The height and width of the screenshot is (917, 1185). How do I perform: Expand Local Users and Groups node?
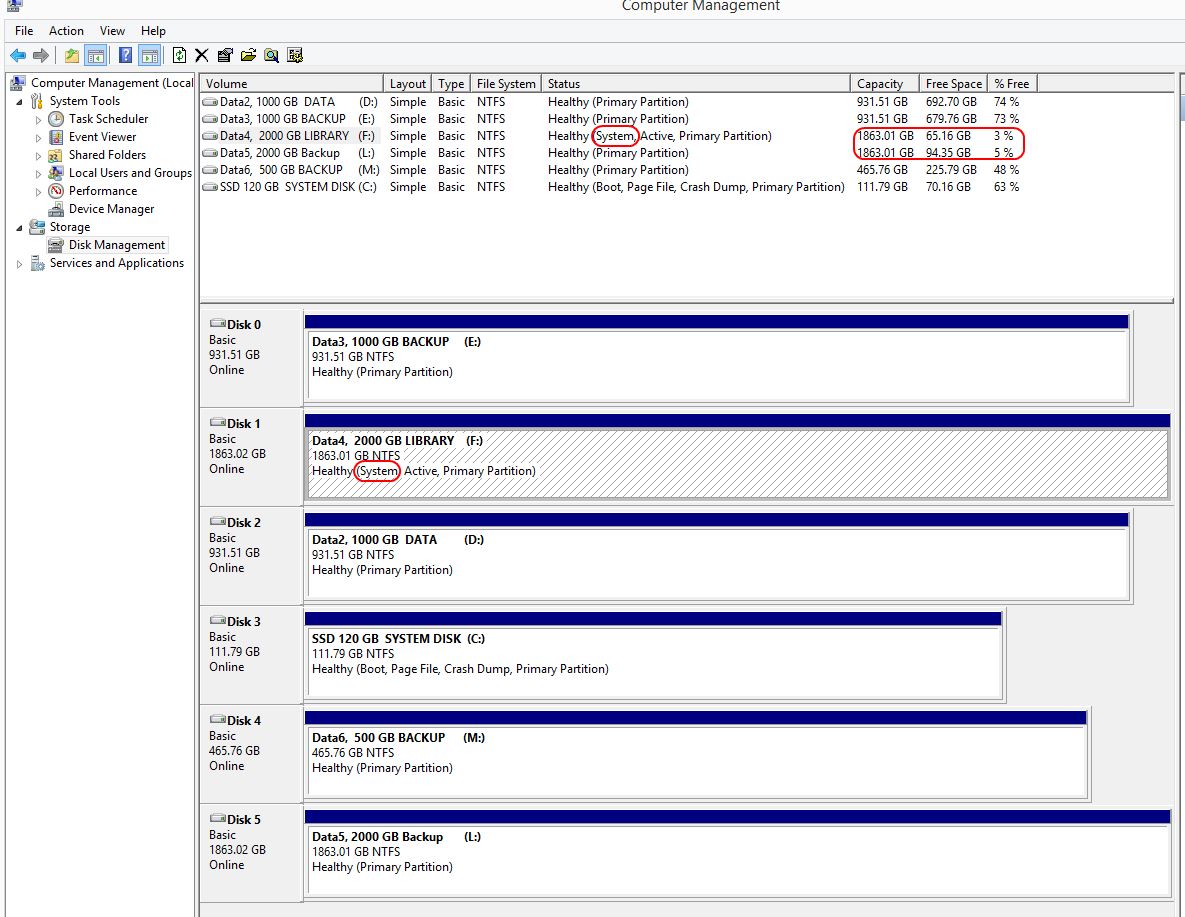tap(38, 174)
